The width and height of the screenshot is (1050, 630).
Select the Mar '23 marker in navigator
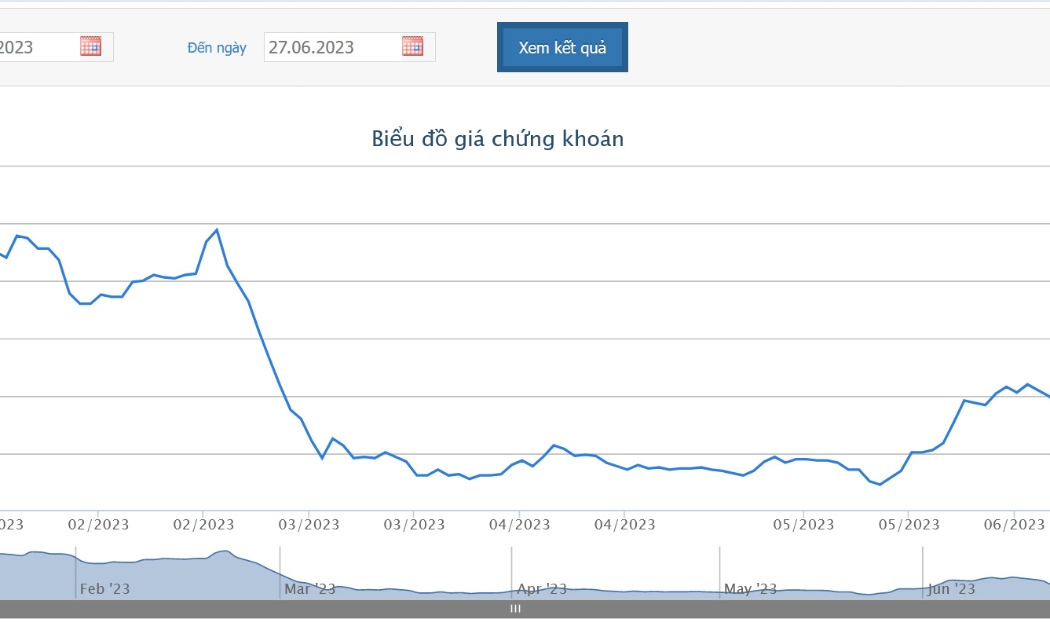pos(309,588)
